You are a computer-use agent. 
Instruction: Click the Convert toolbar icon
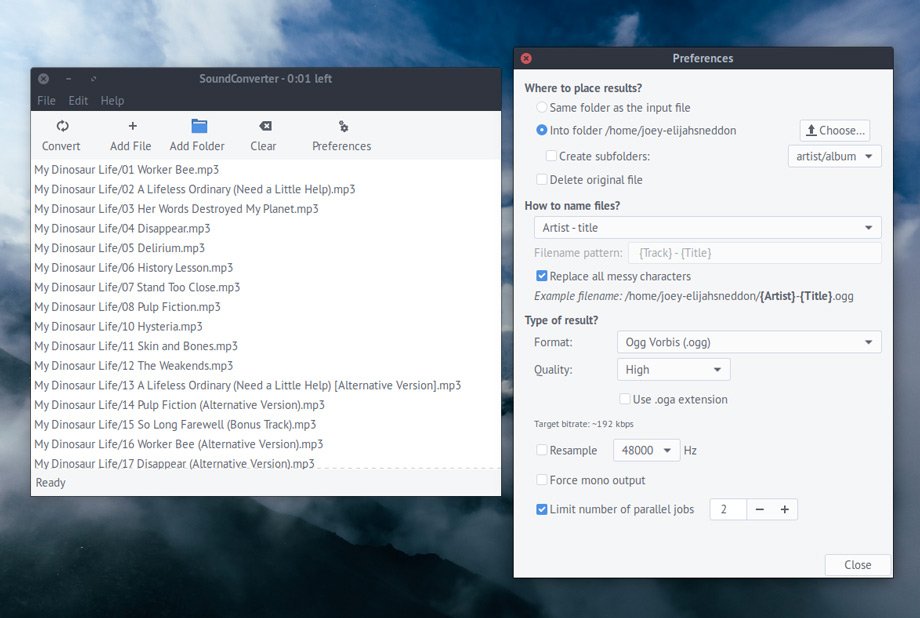pos(62,126)
